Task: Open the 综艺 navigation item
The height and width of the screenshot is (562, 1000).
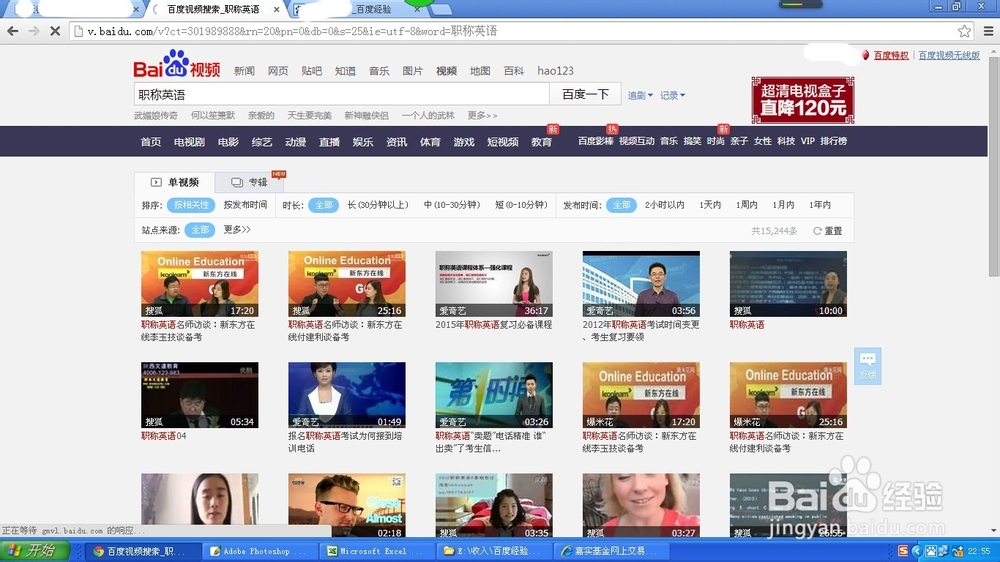Action: pos(261,142)
